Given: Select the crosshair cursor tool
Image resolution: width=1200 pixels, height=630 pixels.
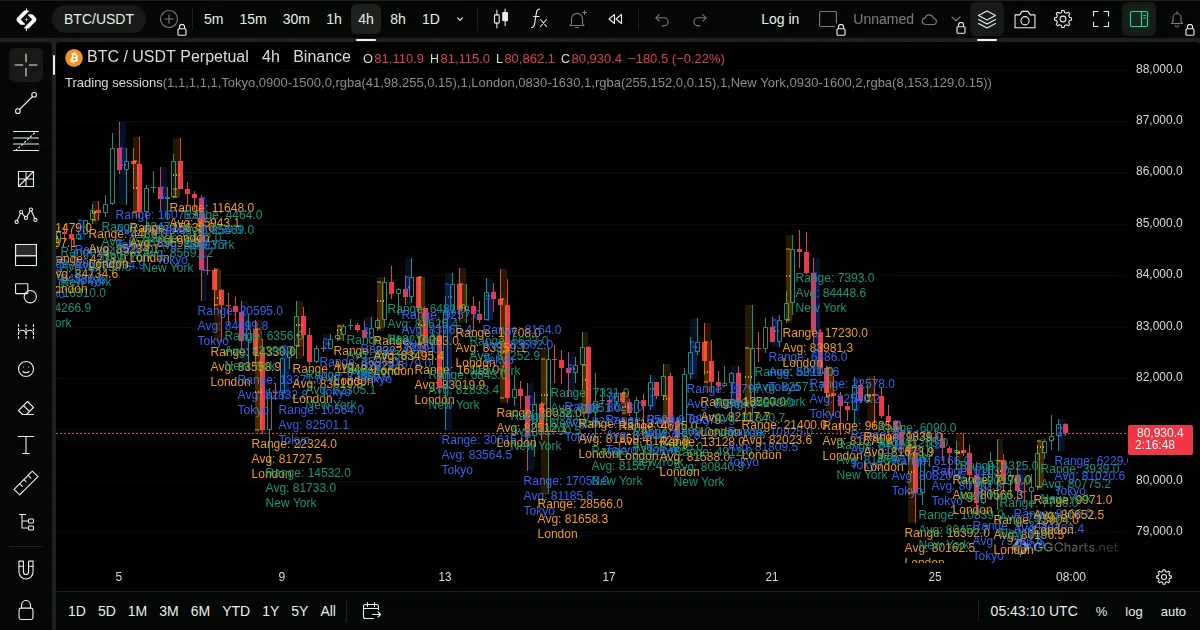Looking at the screenshot, I should pos(26,65).
